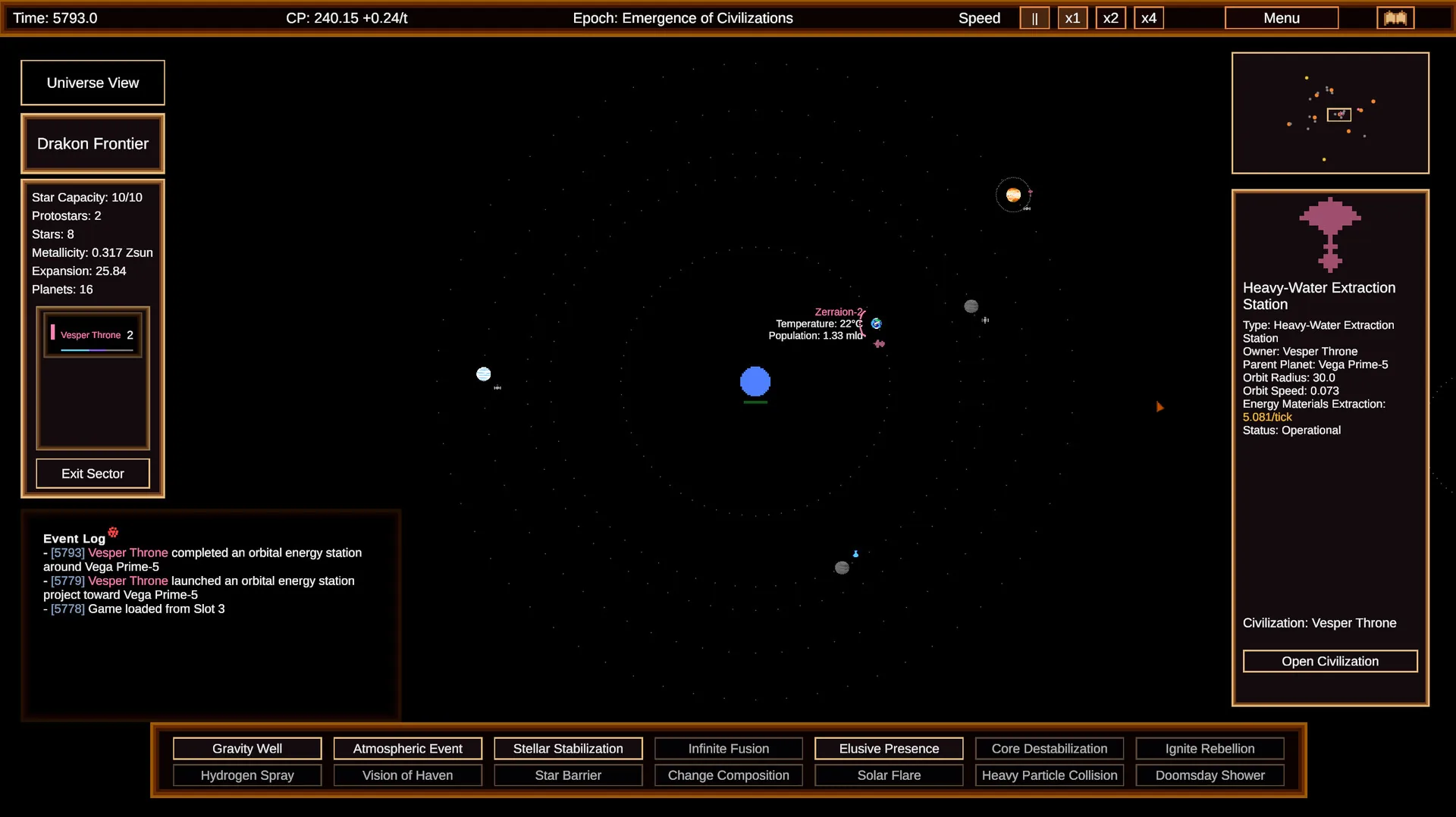Viewport: 1456px width, 817px height.
Task: Click the Exit Sector button
Action: 93,474
